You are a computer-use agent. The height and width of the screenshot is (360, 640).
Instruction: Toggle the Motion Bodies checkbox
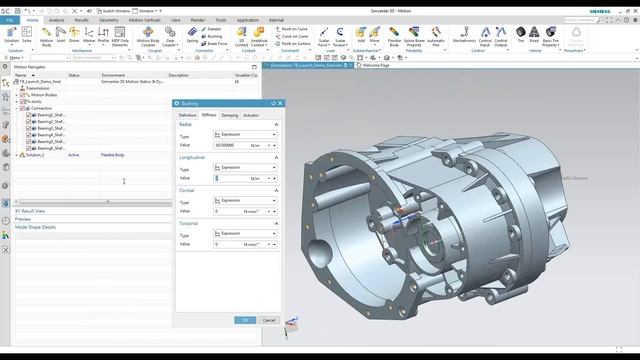pyautogui.click(x=22, y=95)
